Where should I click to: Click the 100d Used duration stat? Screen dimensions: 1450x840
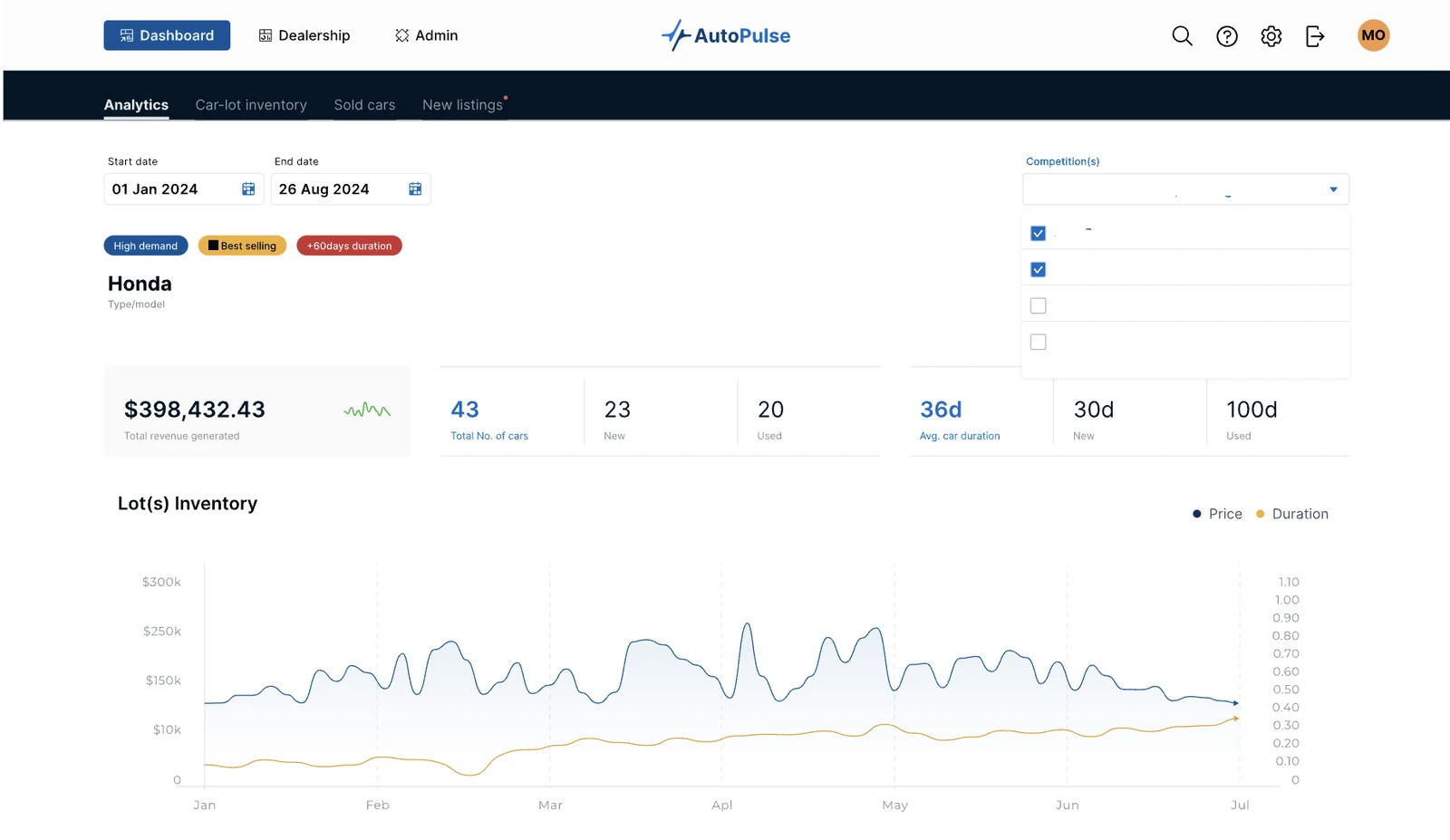tap(1252, 420)
